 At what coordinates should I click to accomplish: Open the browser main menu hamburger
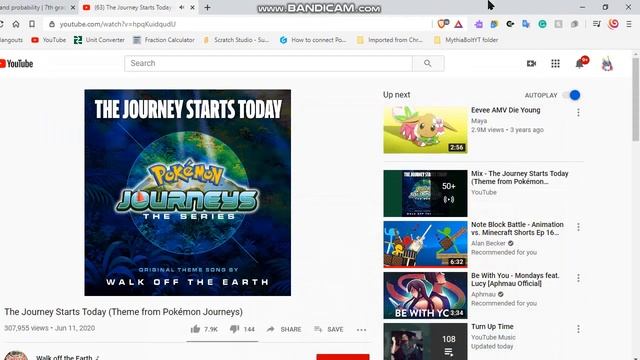(629, 24)
